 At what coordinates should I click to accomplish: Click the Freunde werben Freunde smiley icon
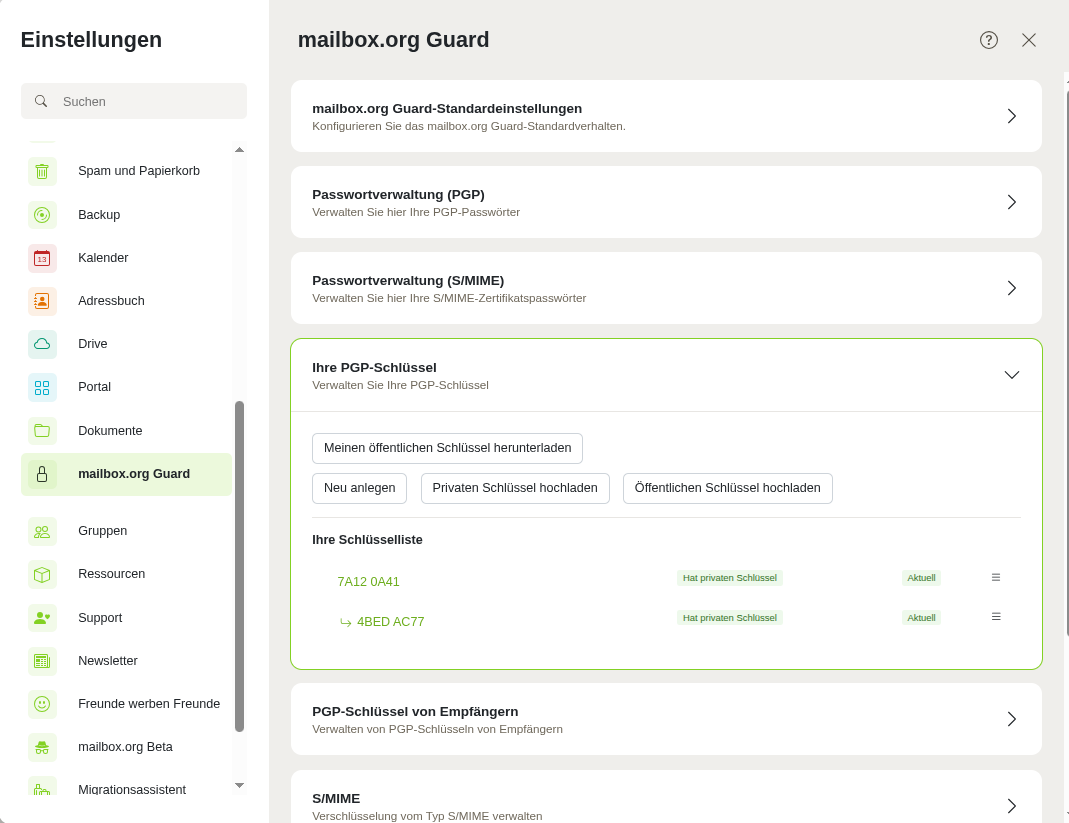click(x=42, y=704)
